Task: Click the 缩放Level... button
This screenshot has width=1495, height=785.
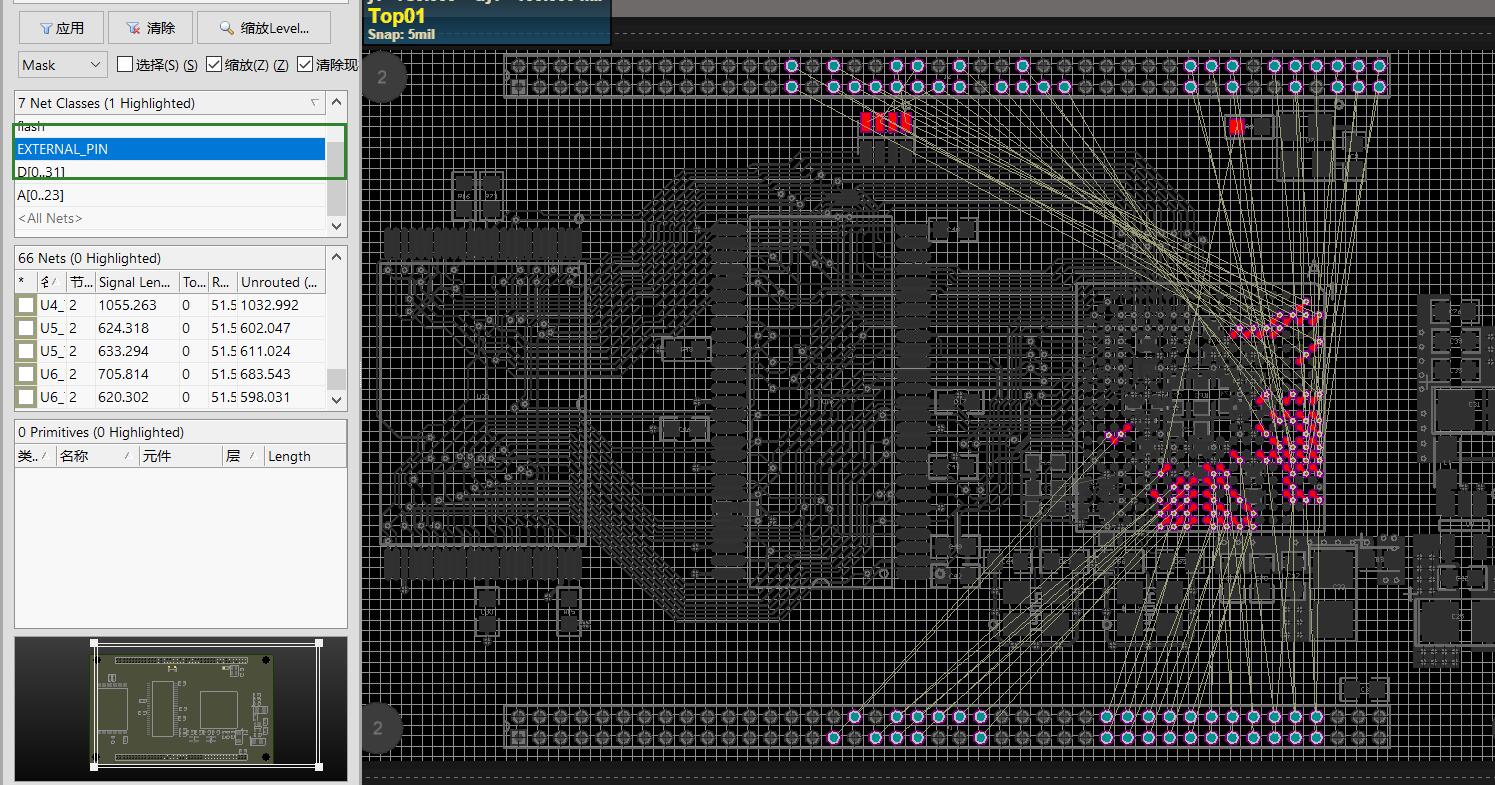Action: click(x=264, y=27)
